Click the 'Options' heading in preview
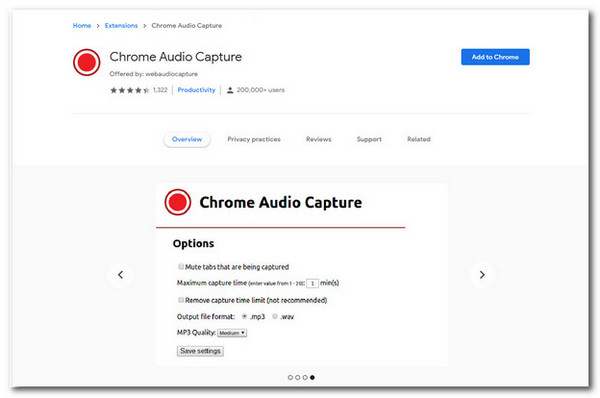 click(x=193, y=243)
